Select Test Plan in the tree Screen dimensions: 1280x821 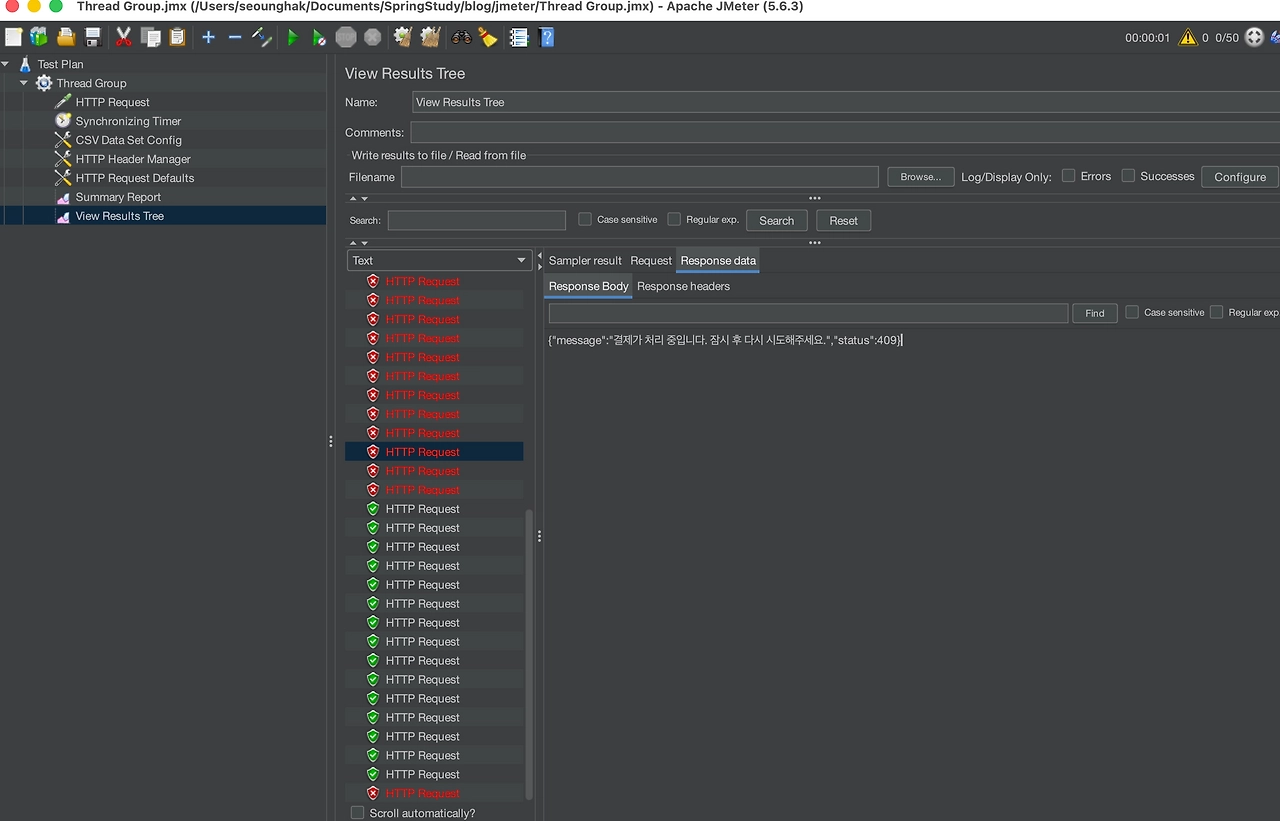(60, 64)
